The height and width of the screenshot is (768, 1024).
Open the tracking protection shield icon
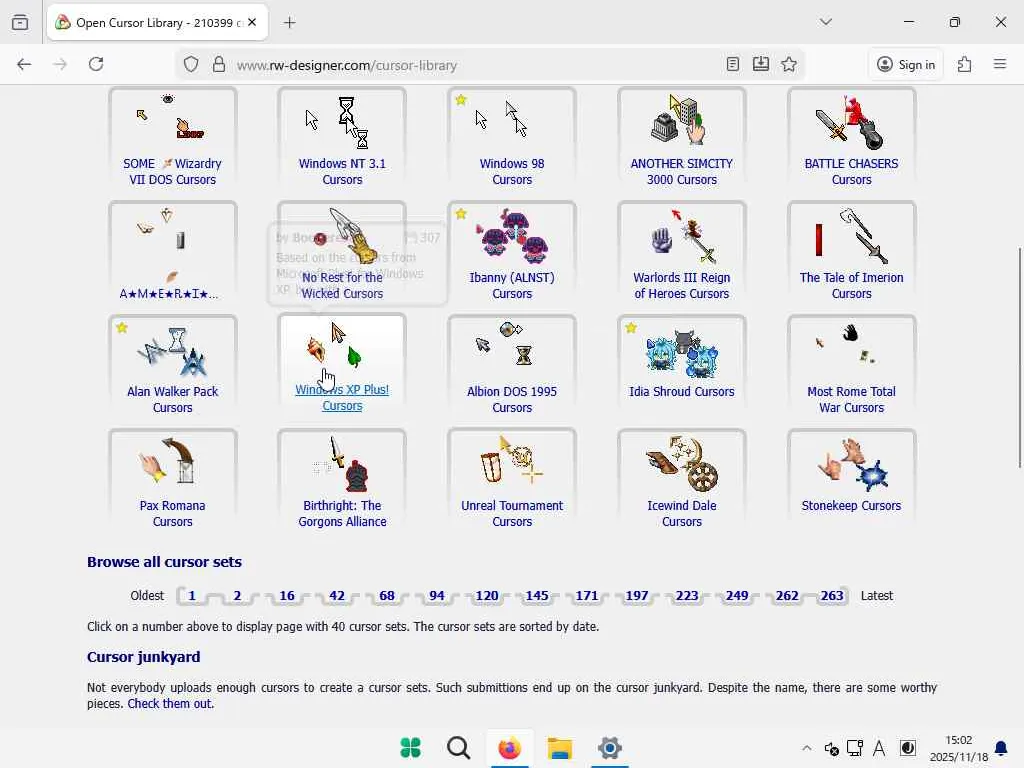tap(191, 65)
